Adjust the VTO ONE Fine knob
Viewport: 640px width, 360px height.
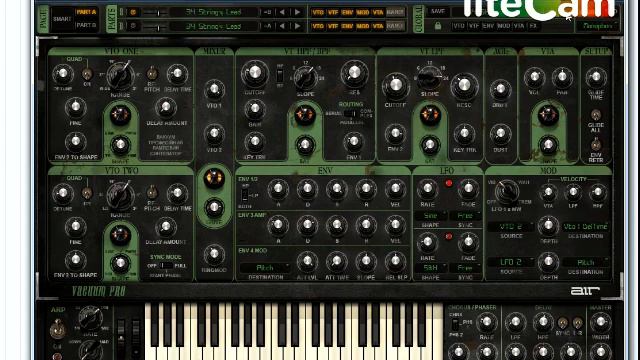(x=76, y=108)
